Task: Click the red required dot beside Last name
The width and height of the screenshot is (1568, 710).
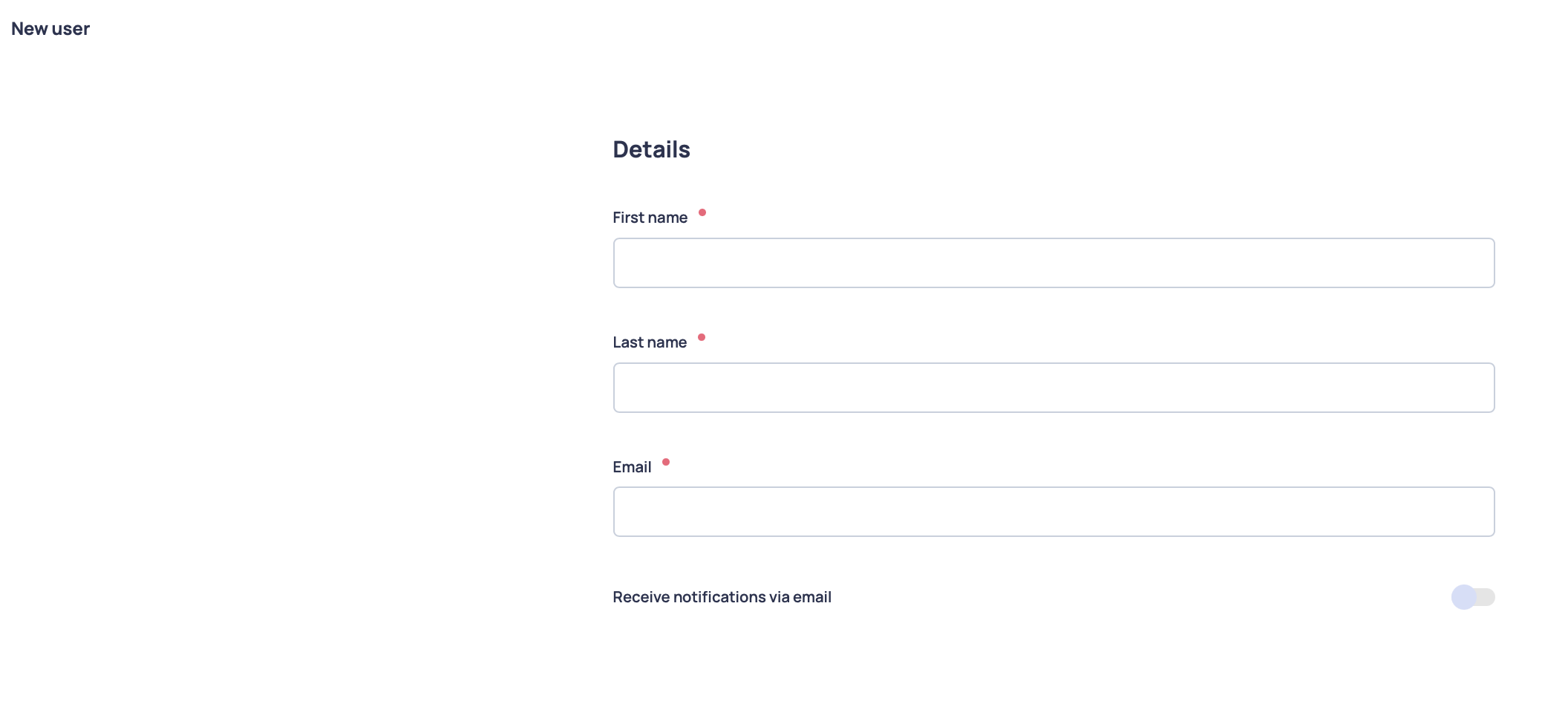Action: pos(702,337)
